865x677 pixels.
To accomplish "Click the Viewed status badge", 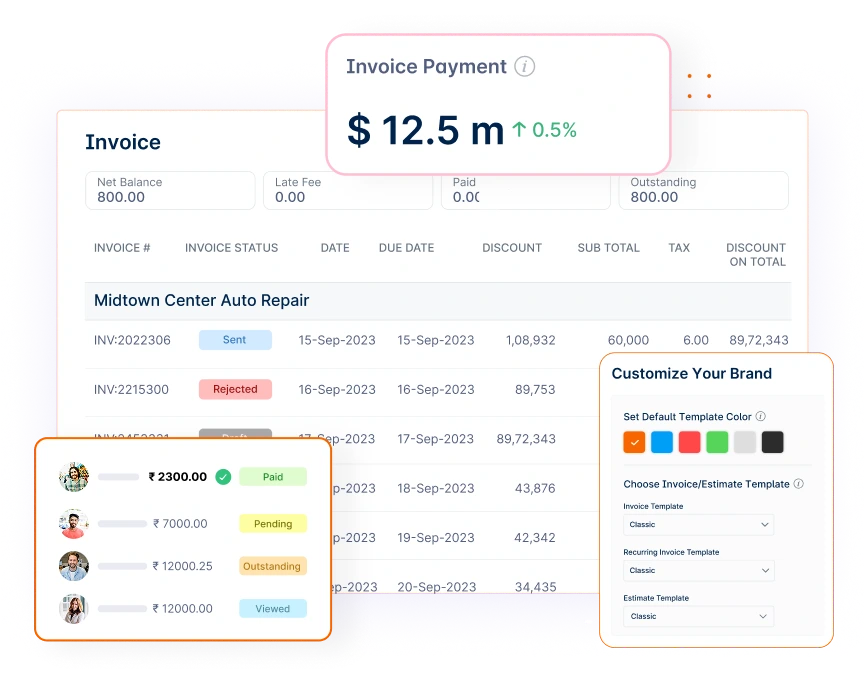I will 273,609.
